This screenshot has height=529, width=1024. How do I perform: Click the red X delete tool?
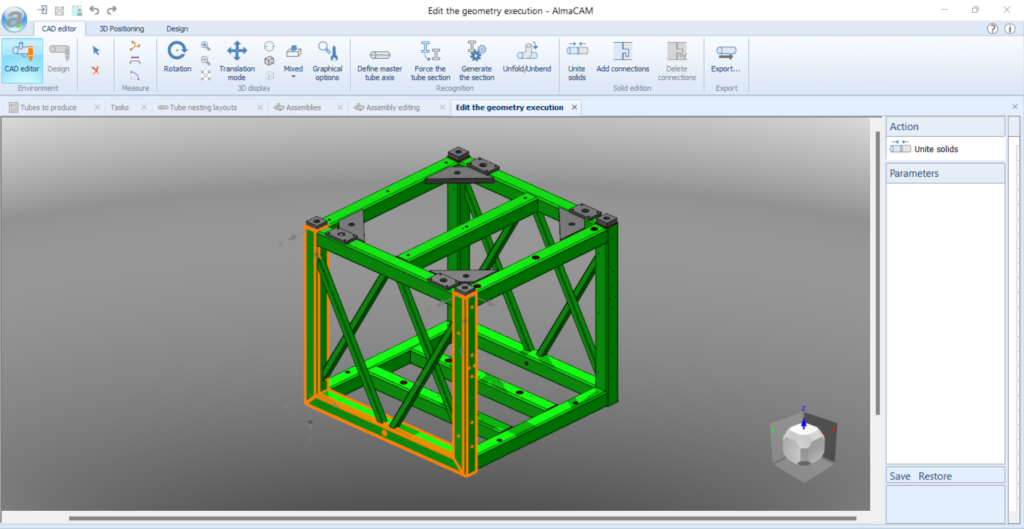(96, 70)
